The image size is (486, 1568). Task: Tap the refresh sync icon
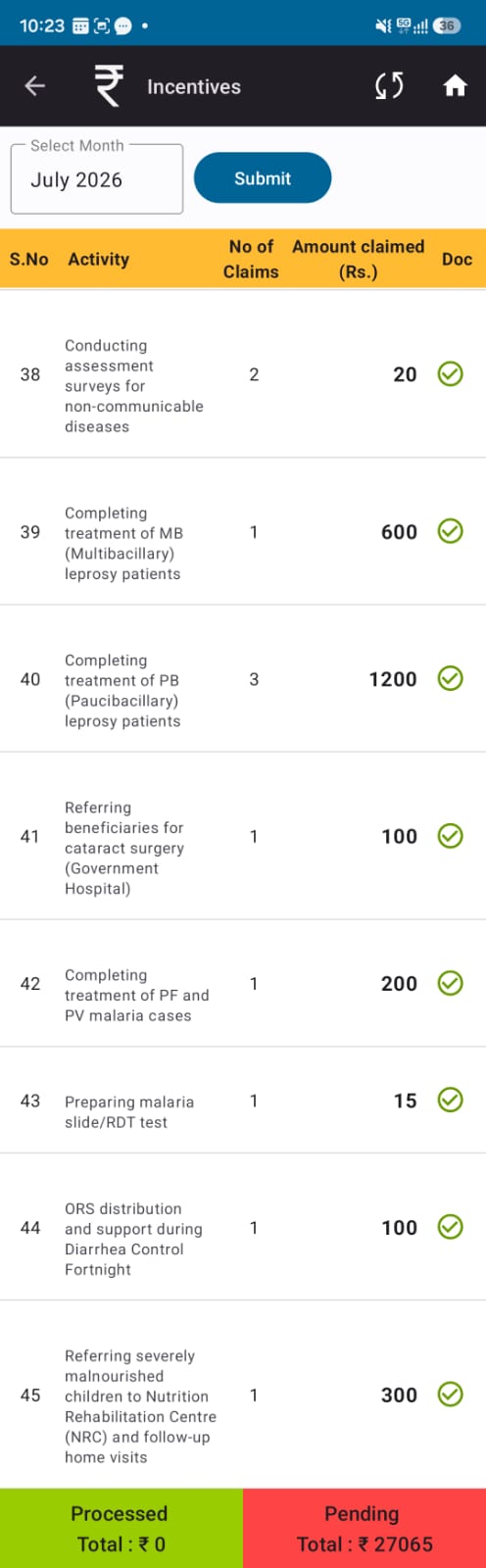click(389, 86)
